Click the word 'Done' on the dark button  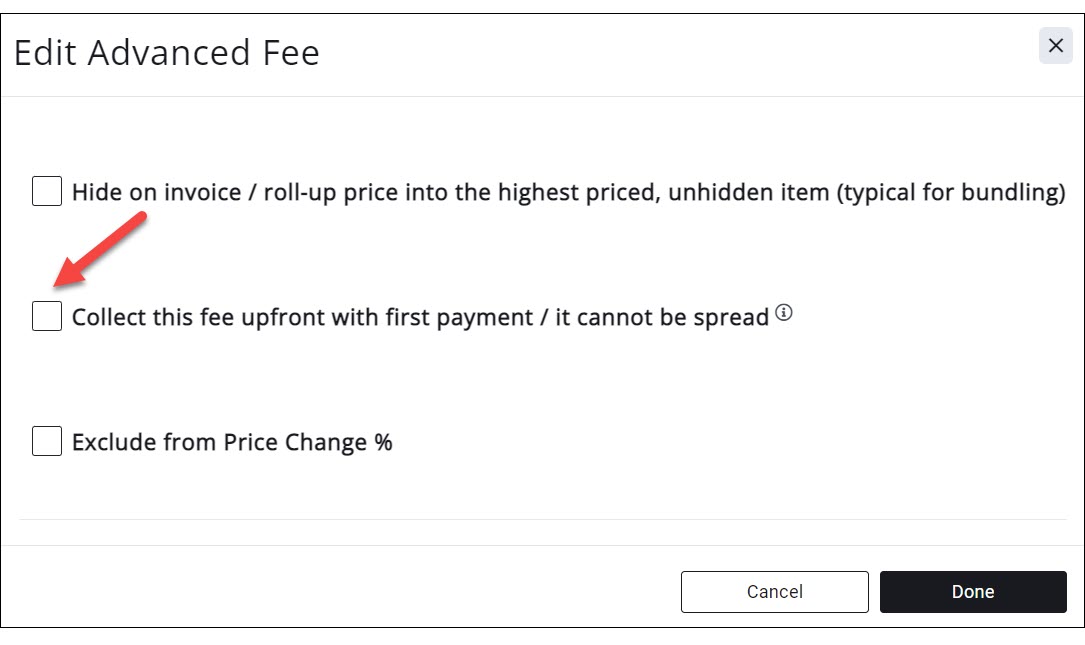(972, 592)
